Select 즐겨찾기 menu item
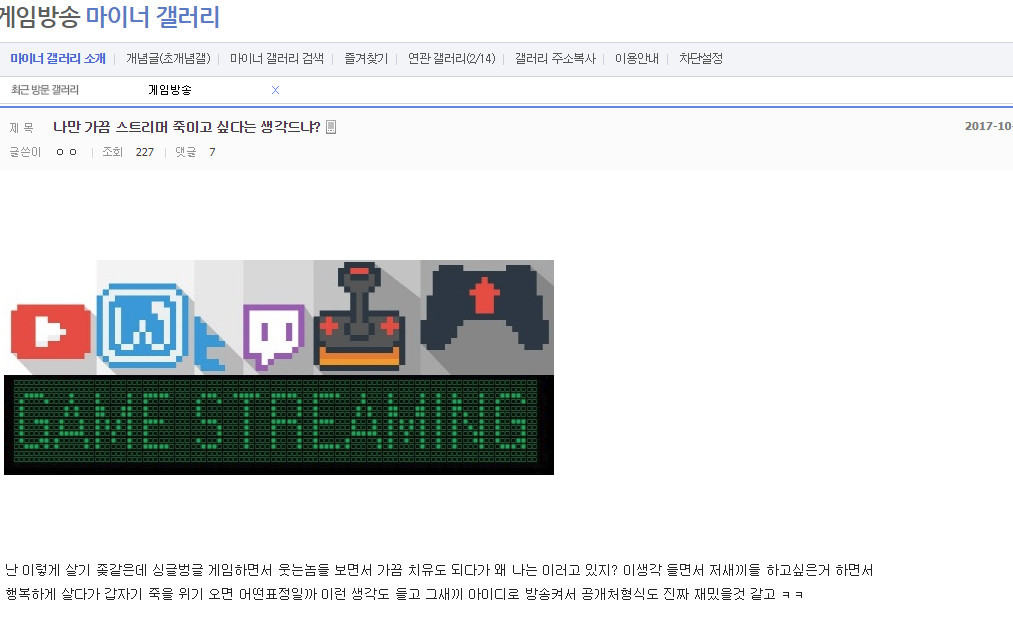1013x635 pixels. 366,59
